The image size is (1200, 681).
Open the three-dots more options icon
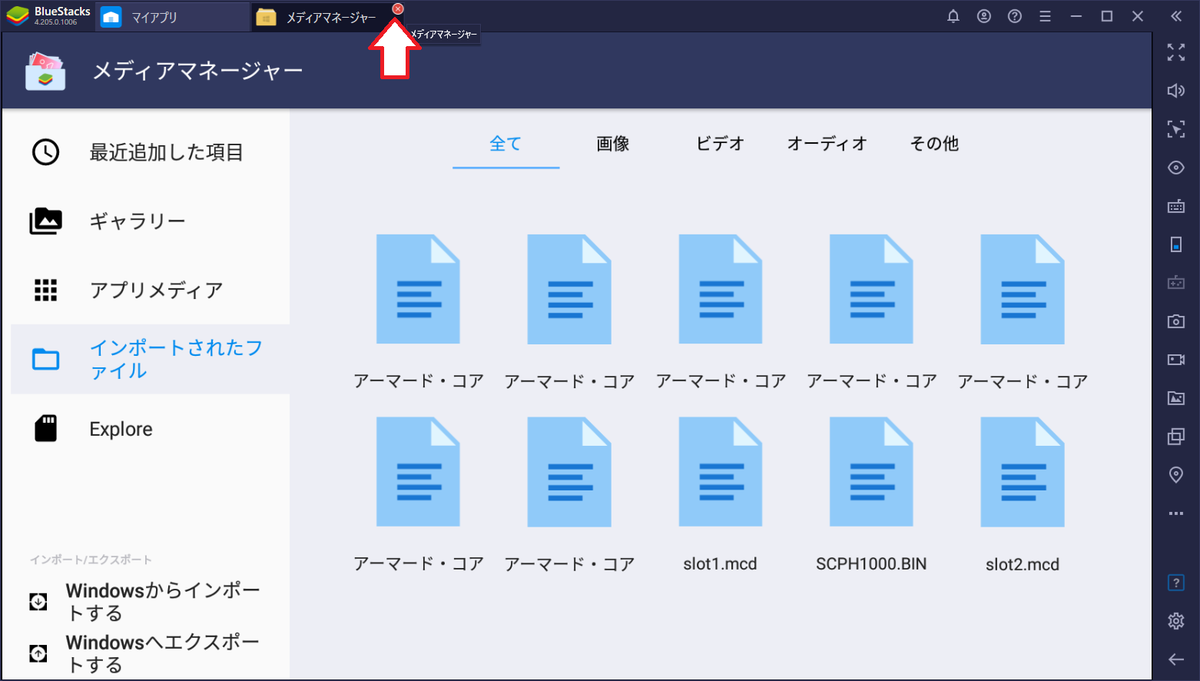point(1176,513)
